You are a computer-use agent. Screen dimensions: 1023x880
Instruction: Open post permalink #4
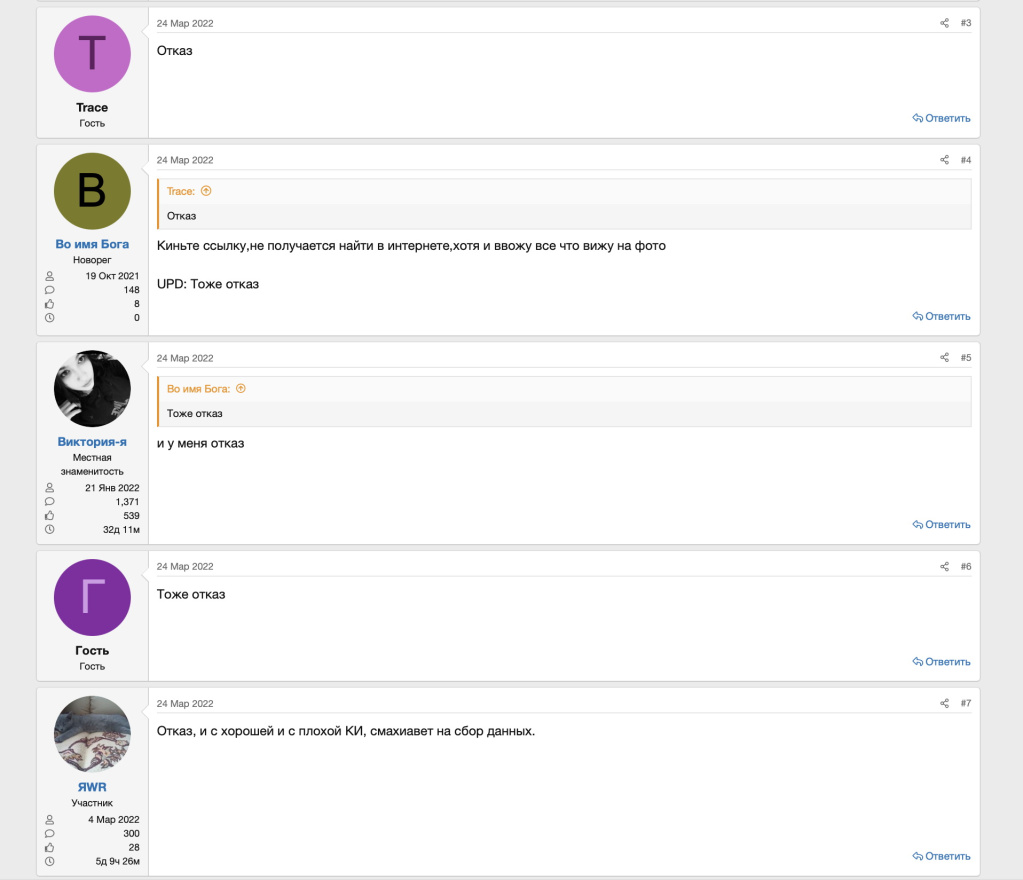pyautogui.click(x=965, y=160)
